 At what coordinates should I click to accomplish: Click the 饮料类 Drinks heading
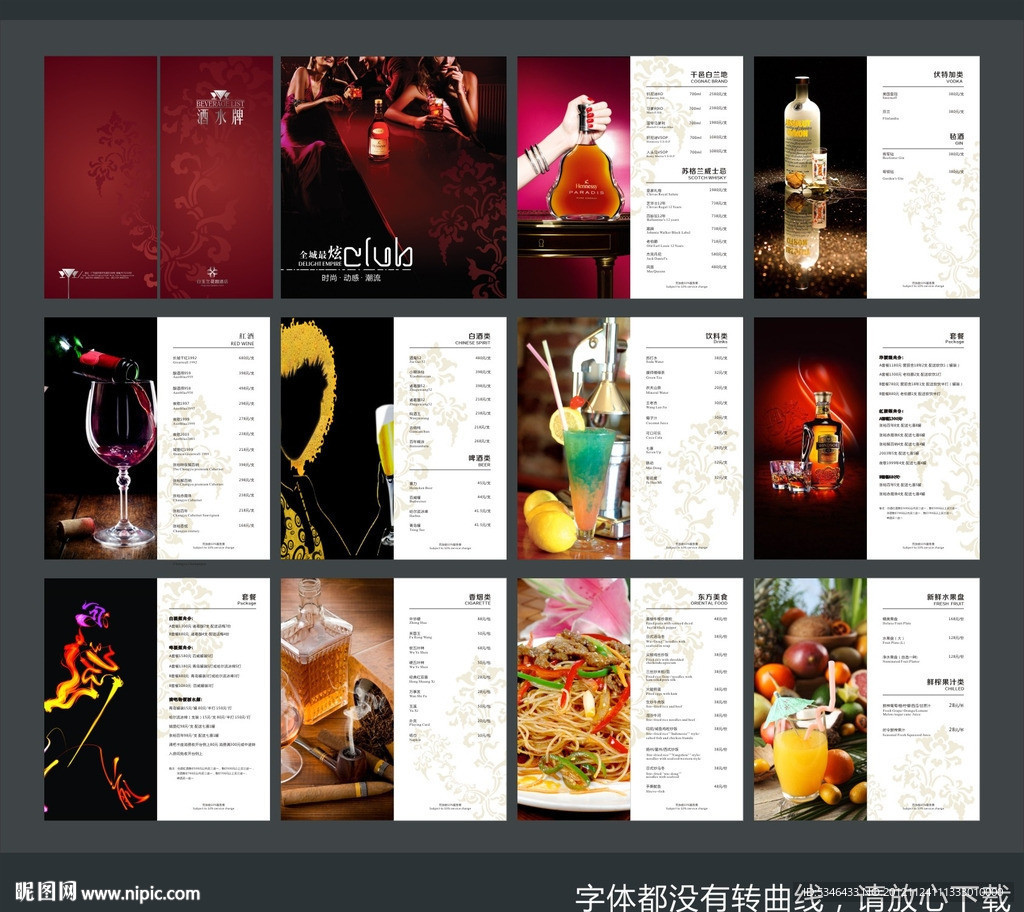(716, 338)
